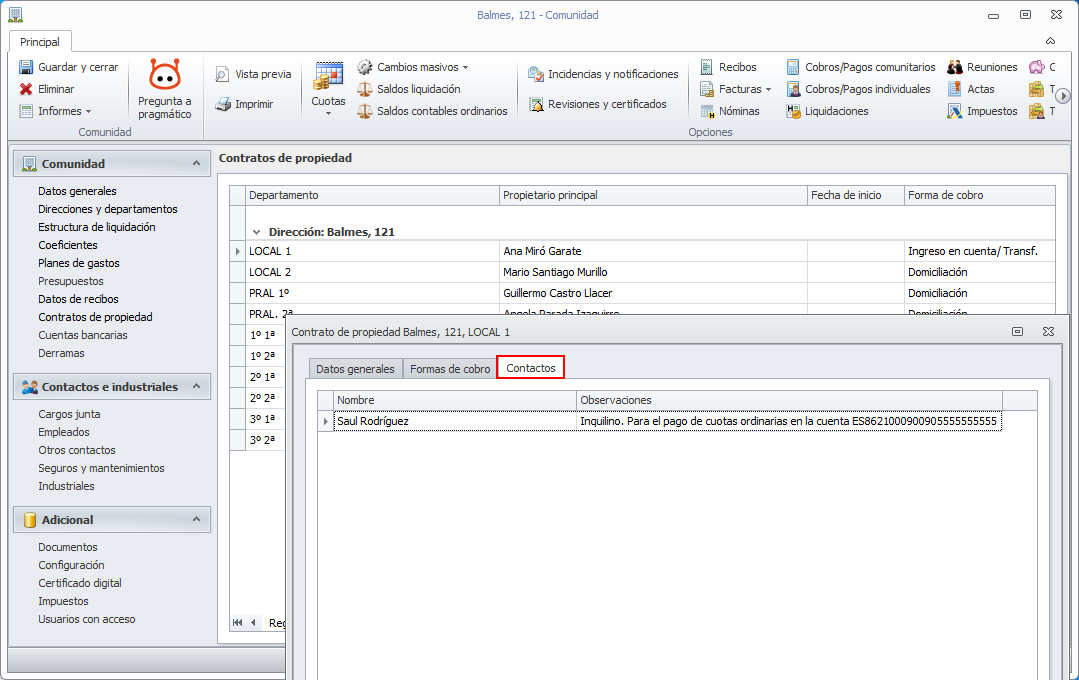Click the Saldos liquidación scales icon
This screenshot has height=680, width=1079.
click(365, 89)
